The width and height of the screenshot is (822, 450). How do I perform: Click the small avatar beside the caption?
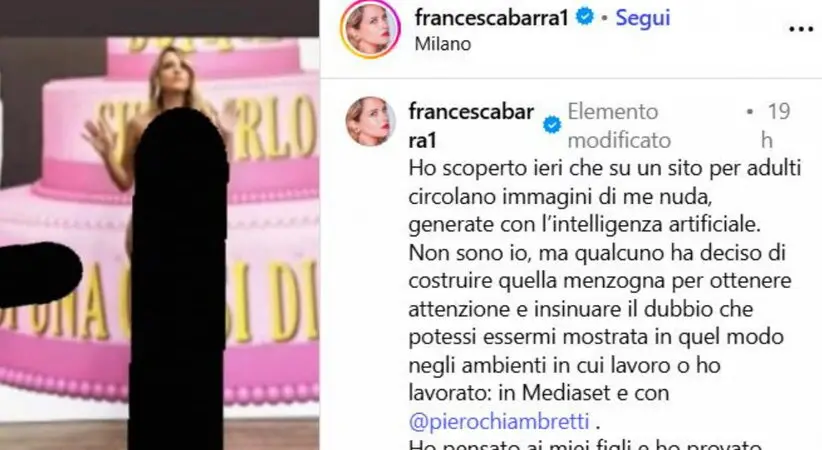[370, 121]
